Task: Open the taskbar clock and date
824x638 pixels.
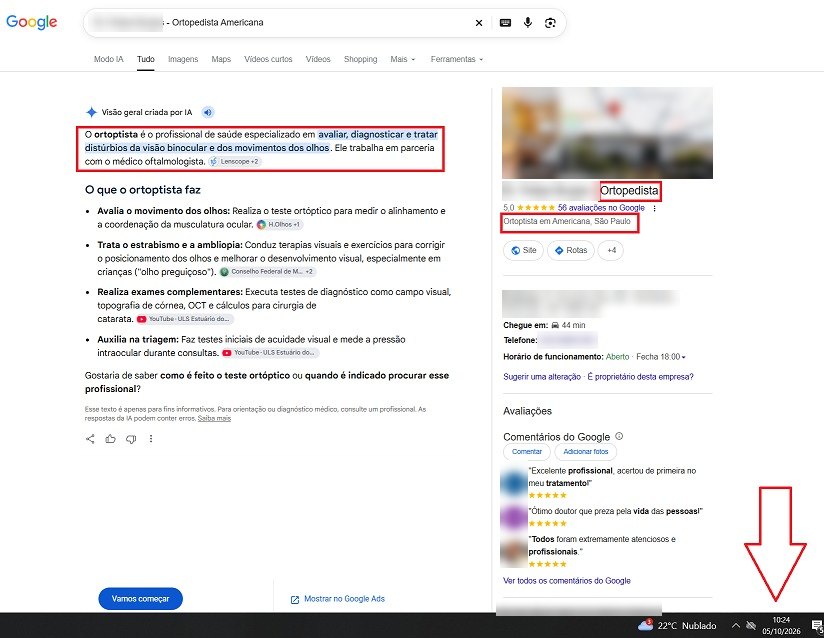Action: (x=781, y=625)
